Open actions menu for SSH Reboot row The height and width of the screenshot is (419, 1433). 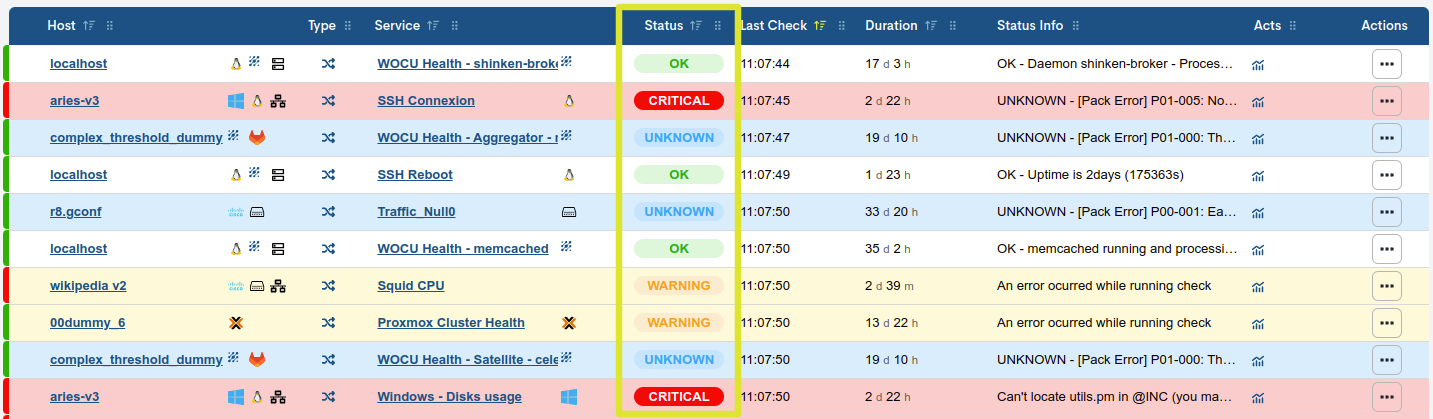coord(1386,174)
